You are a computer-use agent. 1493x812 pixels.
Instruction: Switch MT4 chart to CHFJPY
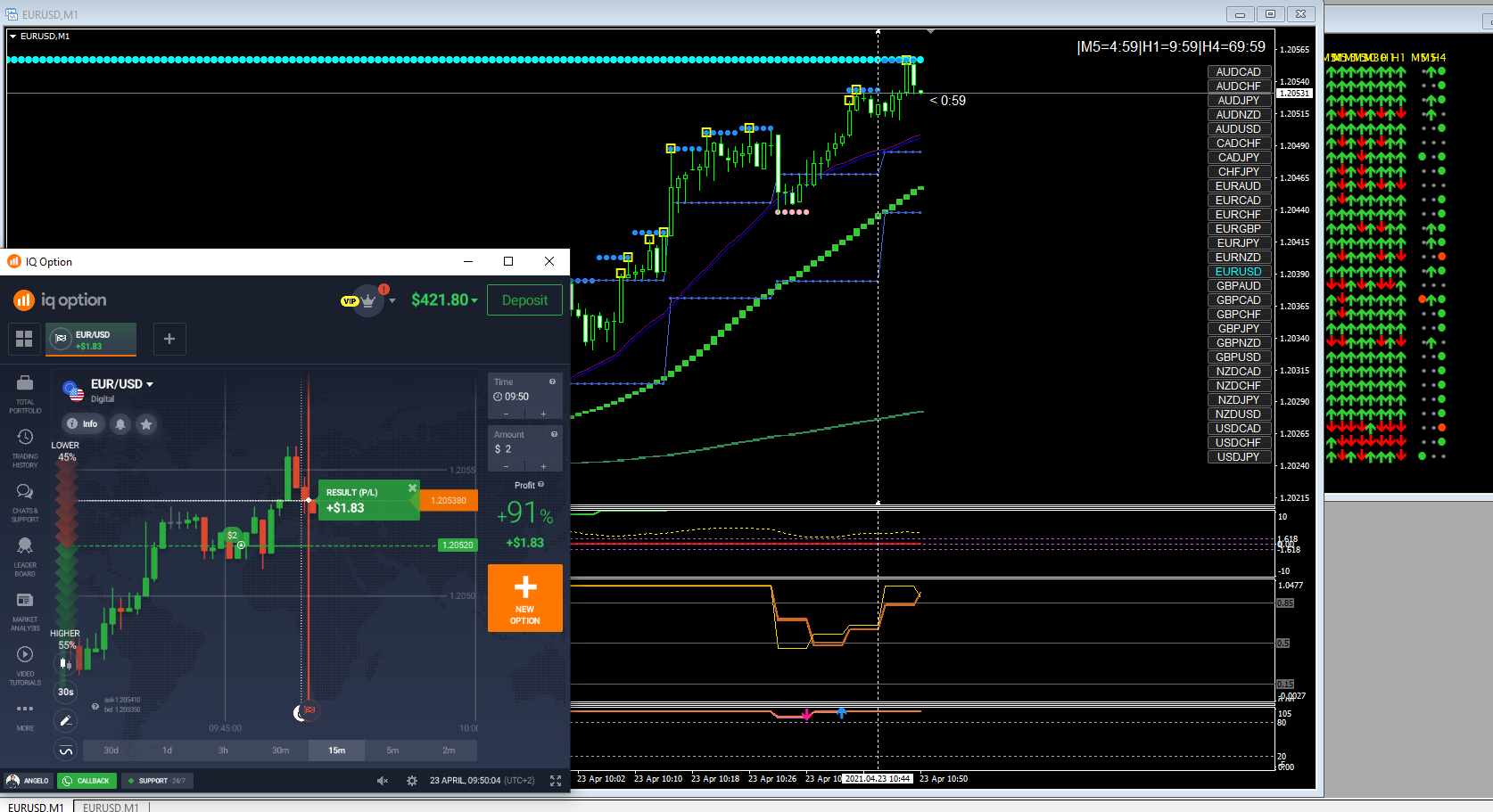point(1239,172)
